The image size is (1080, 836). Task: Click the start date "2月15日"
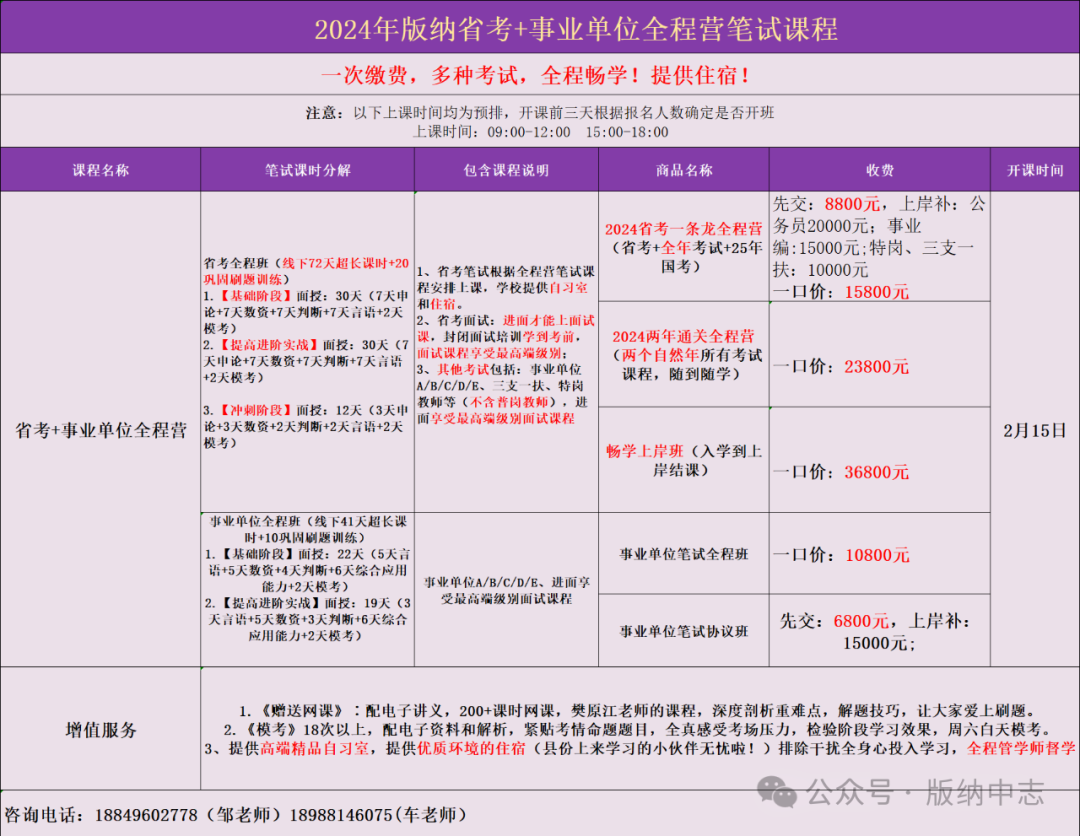click(1035, 431)
